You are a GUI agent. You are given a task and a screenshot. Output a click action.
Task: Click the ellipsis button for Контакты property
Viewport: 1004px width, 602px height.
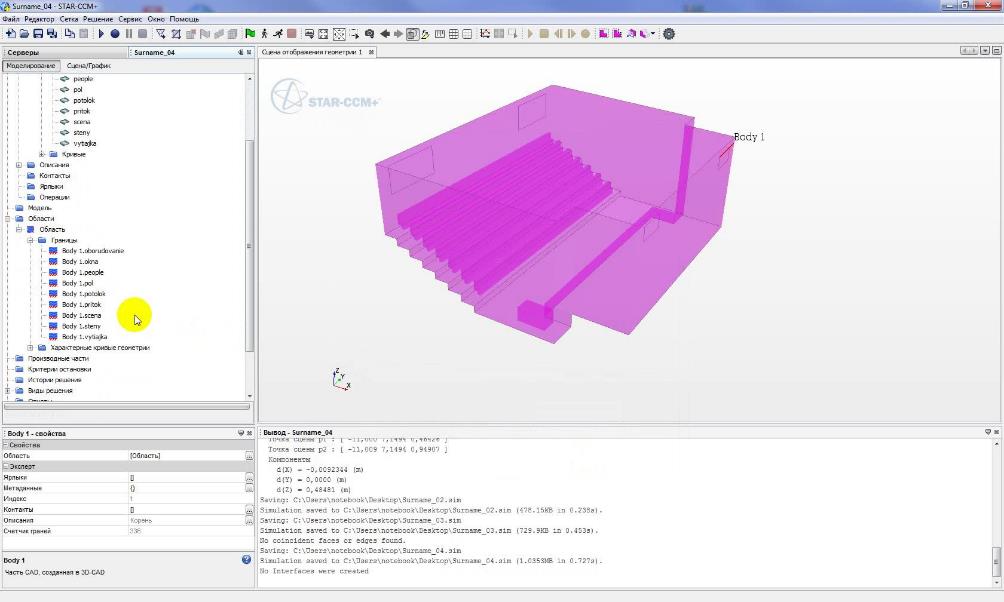coord(249,510)
